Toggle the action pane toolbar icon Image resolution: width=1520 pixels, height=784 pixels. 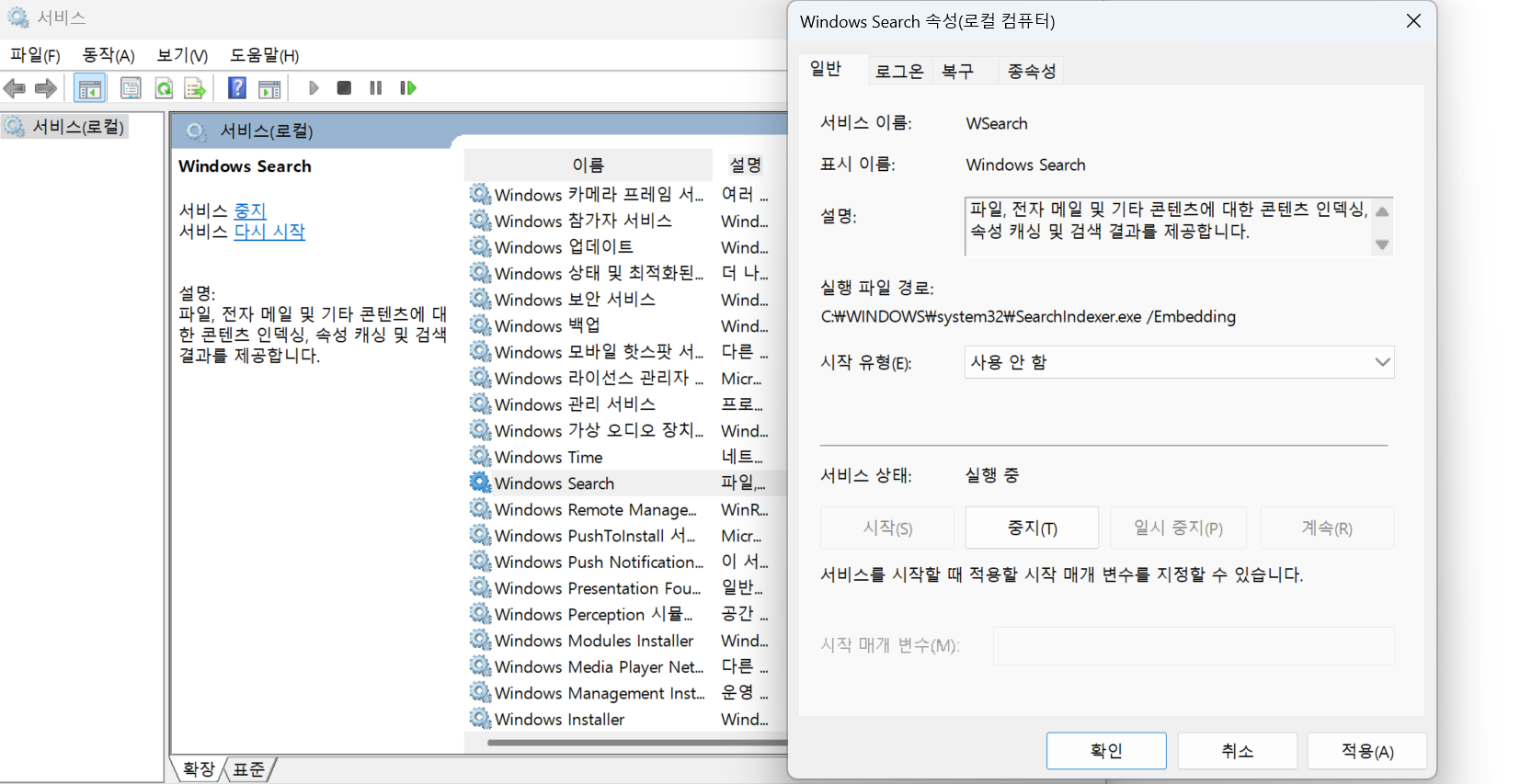[269, 88]
